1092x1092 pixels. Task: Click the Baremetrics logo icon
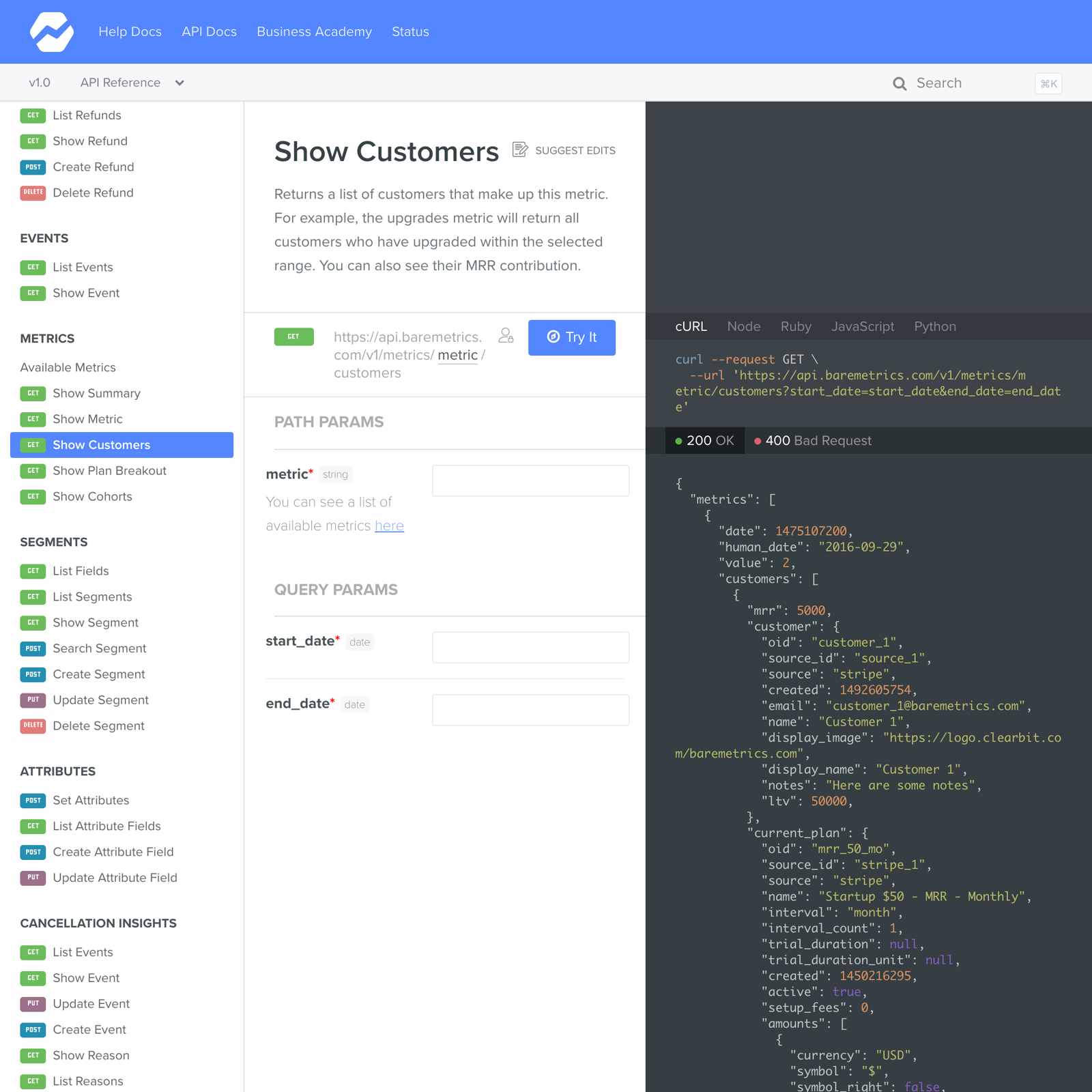52,31
